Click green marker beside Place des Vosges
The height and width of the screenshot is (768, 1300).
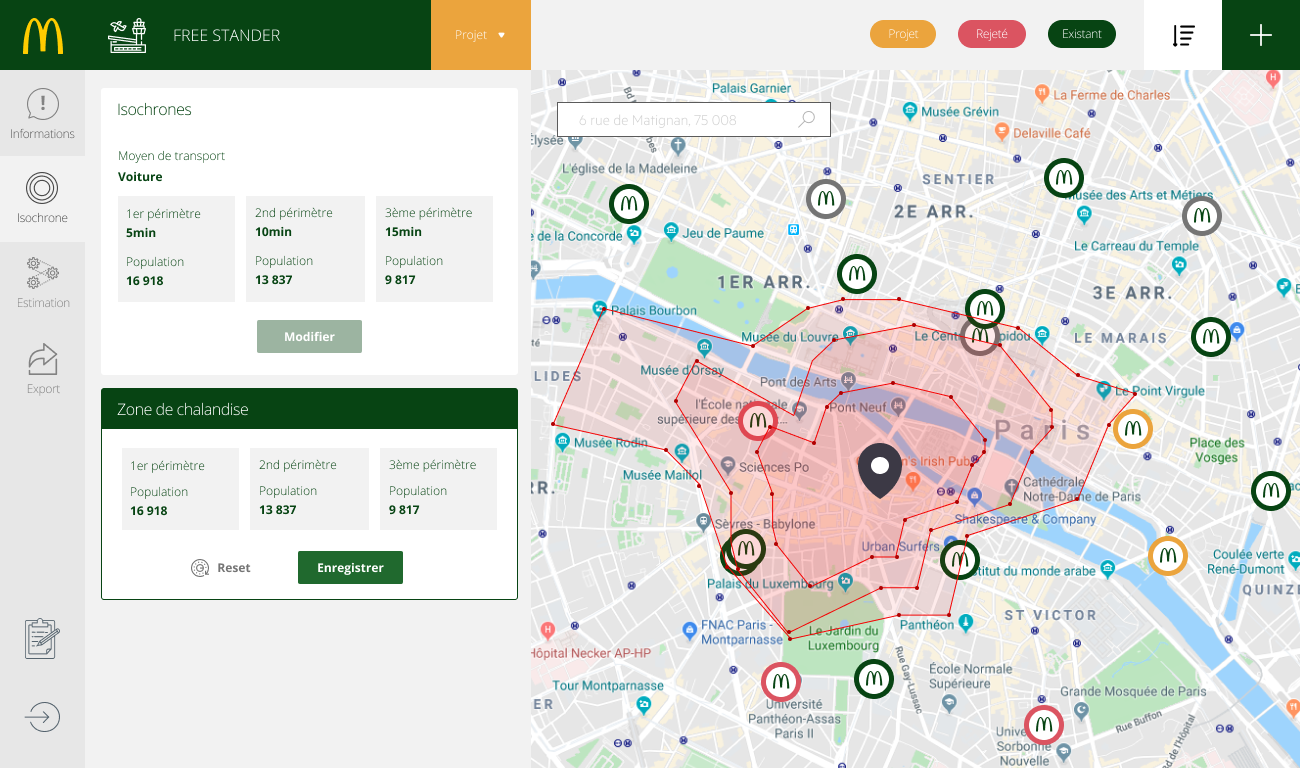(x=1271, y=491)
